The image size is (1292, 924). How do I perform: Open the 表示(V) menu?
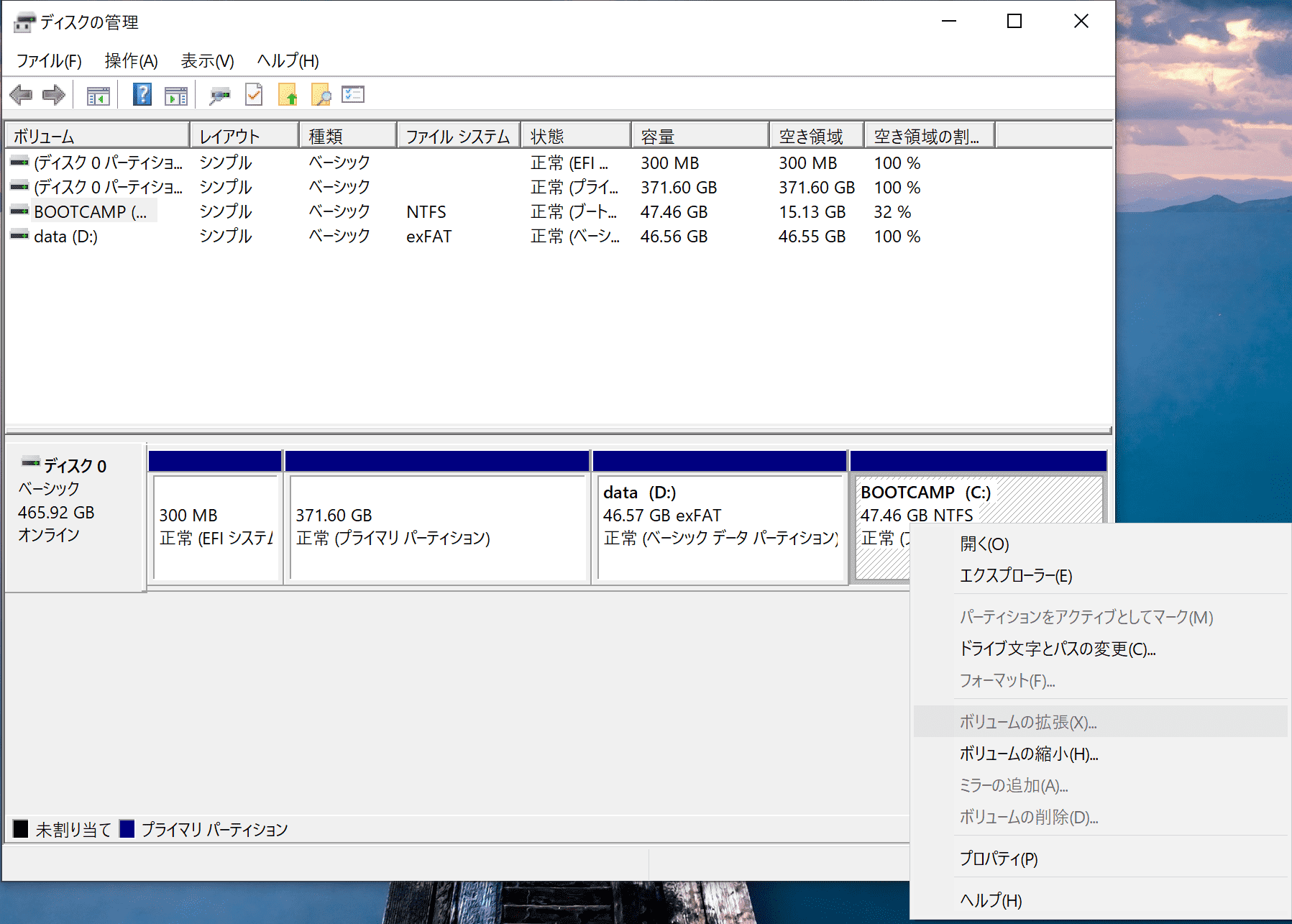pyautogui.click(x=207, y=61)
